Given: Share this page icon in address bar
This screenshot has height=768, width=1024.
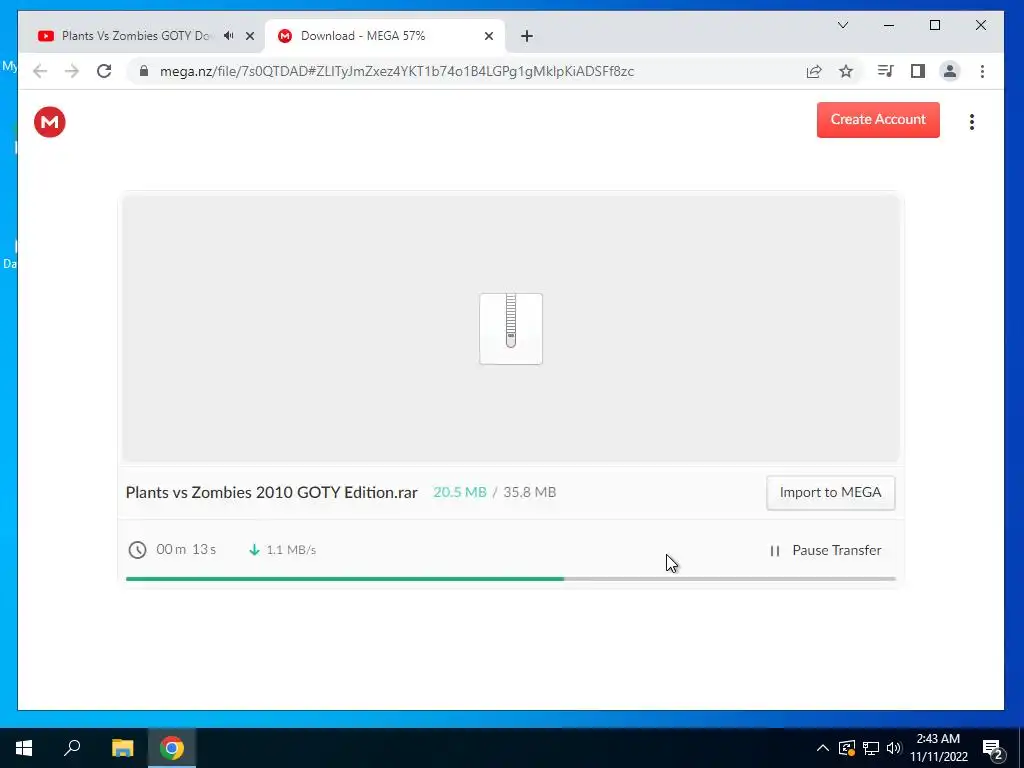Looking at the screenshot, I should pyautogui.click(x=814, y=71).
